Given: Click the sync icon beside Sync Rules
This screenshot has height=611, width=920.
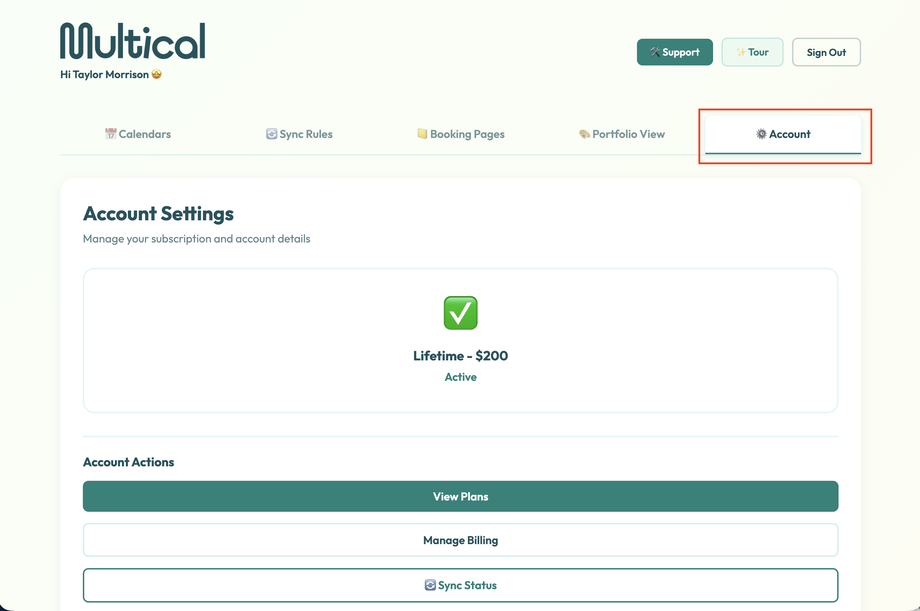Looking at the screenshot, I should (272, 134).
